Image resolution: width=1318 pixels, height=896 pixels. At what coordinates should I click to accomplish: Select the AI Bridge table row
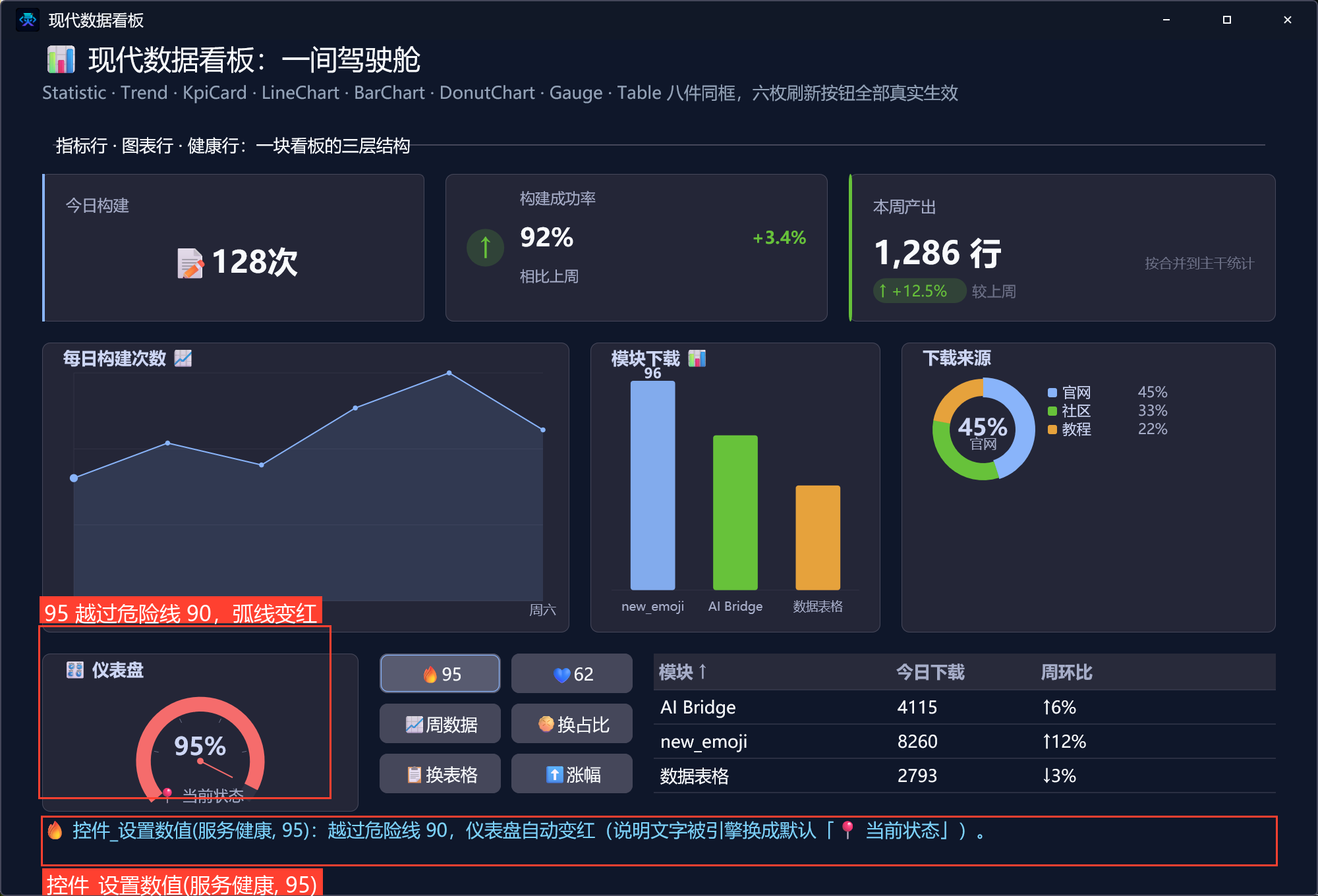coord(964,707)
